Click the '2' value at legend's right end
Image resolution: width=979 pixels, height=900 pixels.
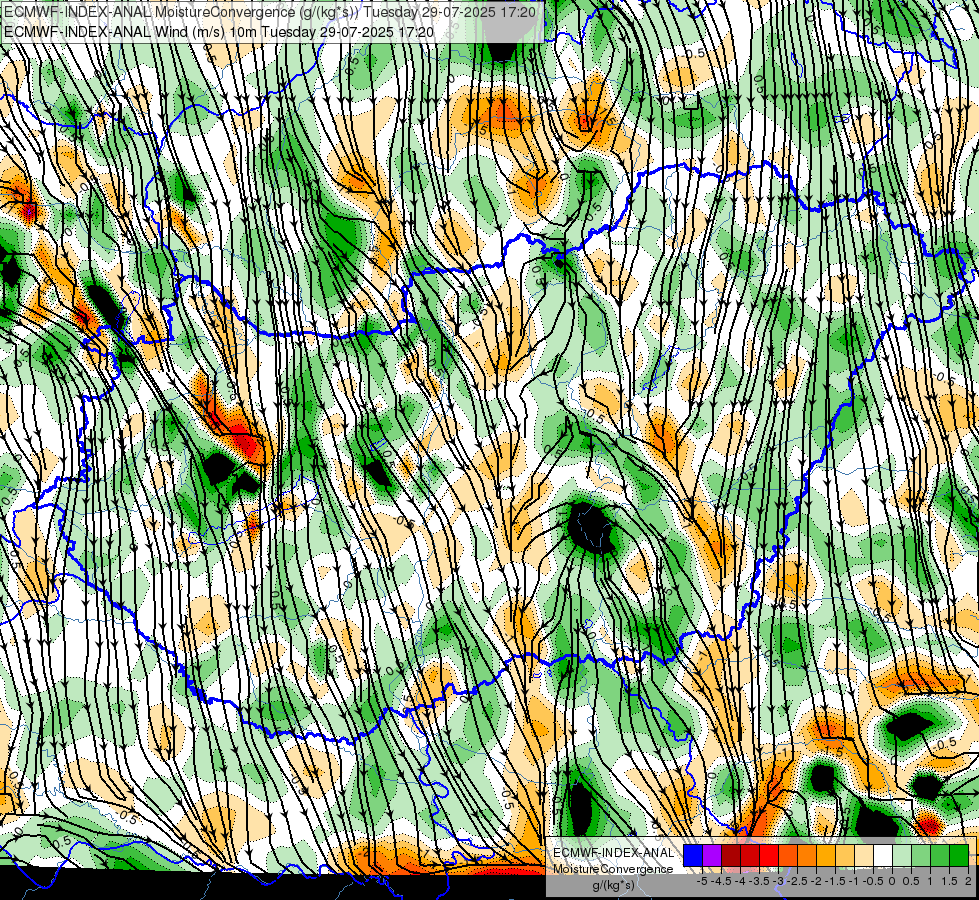(x=968, y=881)
